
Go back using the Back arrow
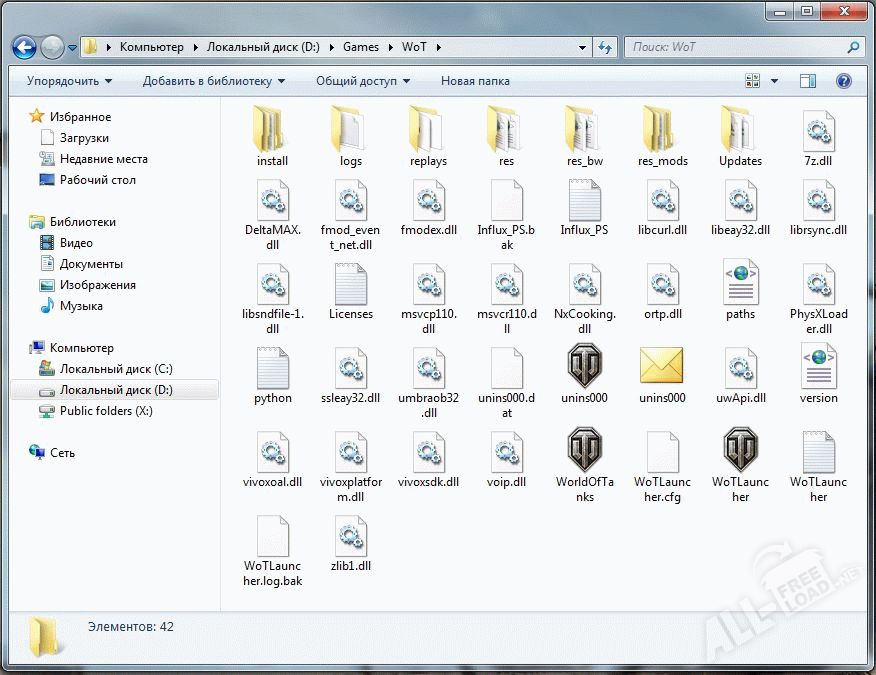25,47
